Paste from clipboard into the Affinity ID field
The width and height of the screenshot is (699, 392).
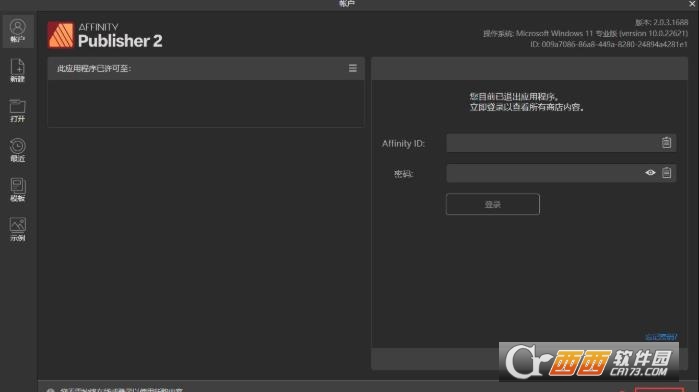click(666, 143)
